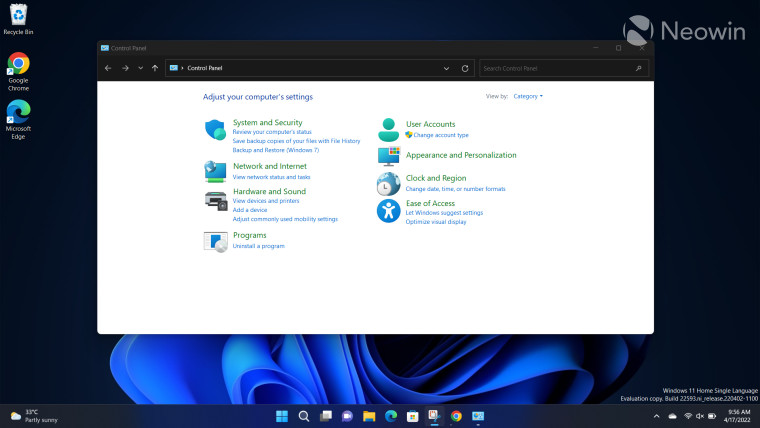Click the Hardware and Sound printer icon
Image resolution: width=760 pixels, height=428 pixels.
215,200
